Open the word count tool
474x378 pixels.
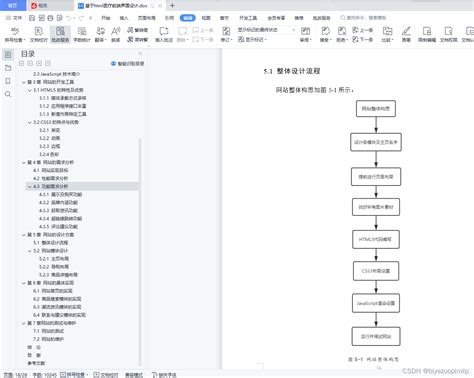coord(82,34)
